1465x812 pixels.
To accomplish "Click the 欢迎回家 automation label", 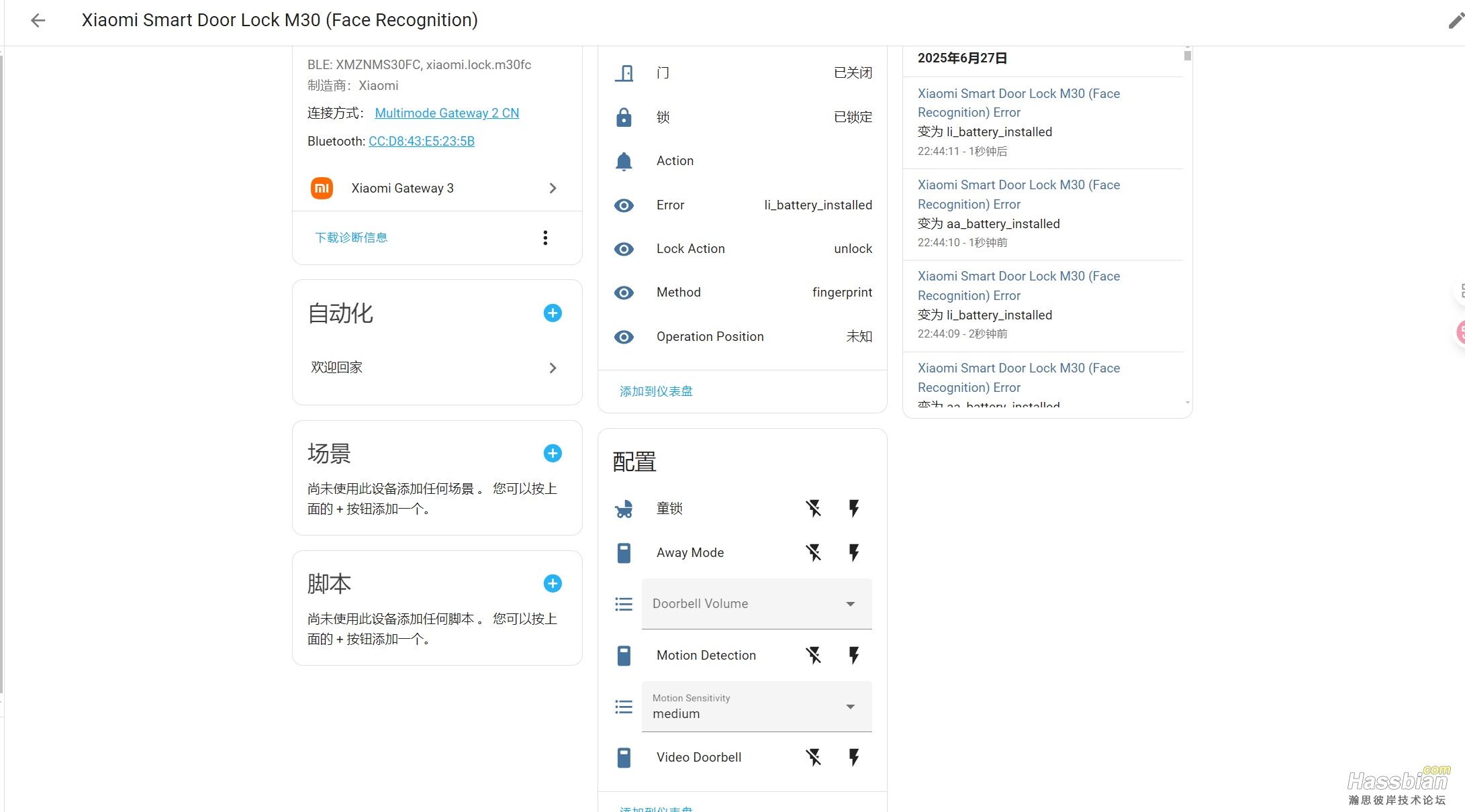I will [x=336, y=368].
